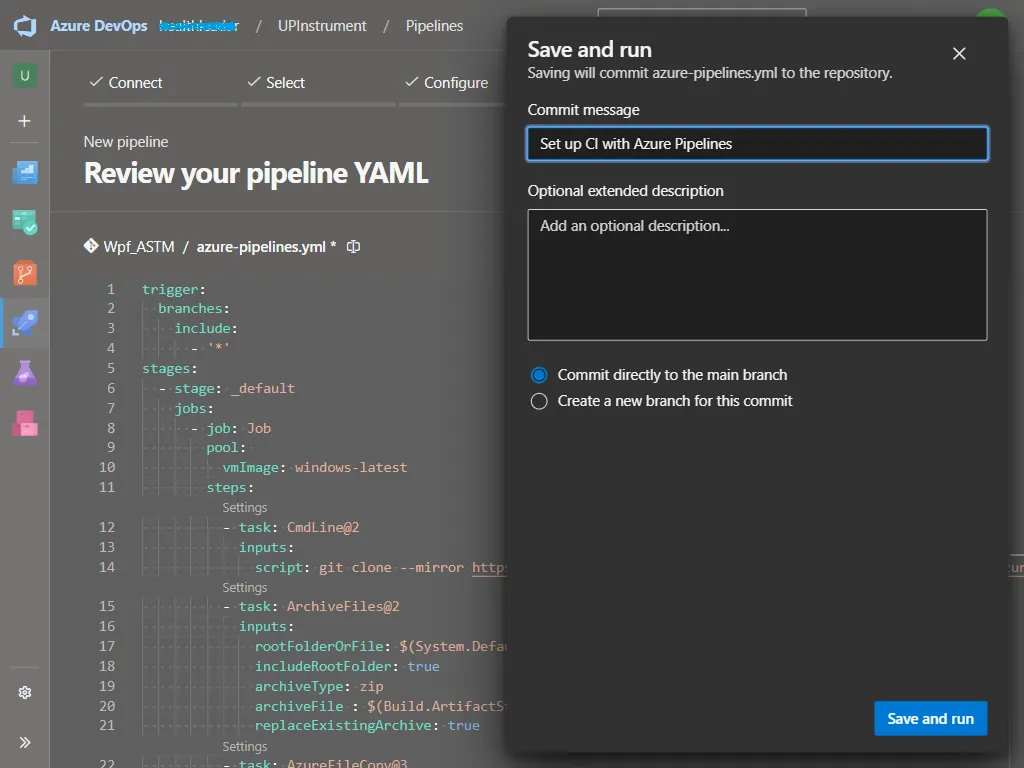This screenshot has height=768, width=1024.
Task: Click the Commit message input field
Action: pos(757,144)
